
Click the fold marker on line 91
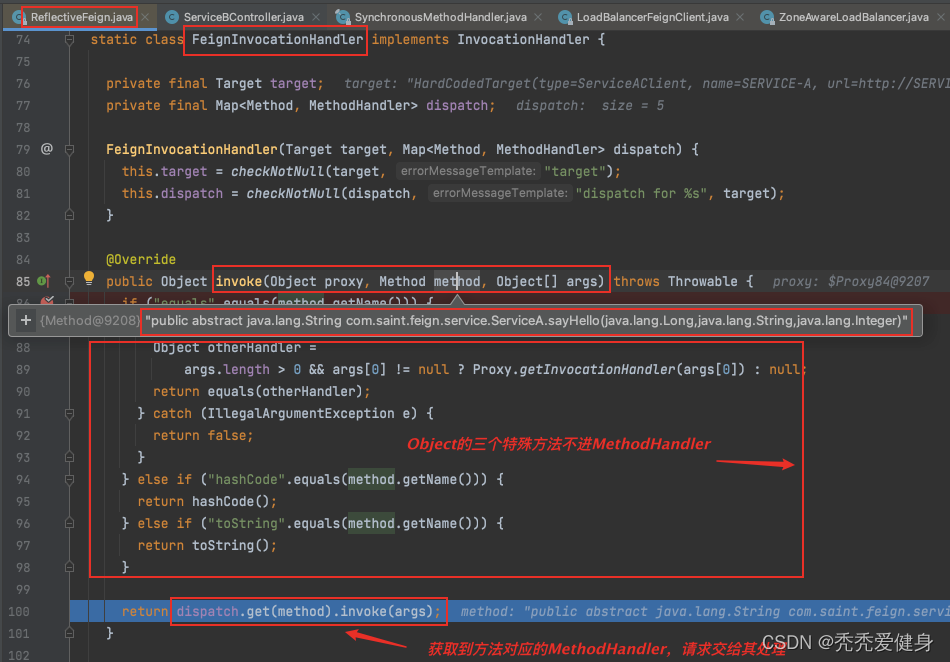pyautogui.click(x=70, y=414)
